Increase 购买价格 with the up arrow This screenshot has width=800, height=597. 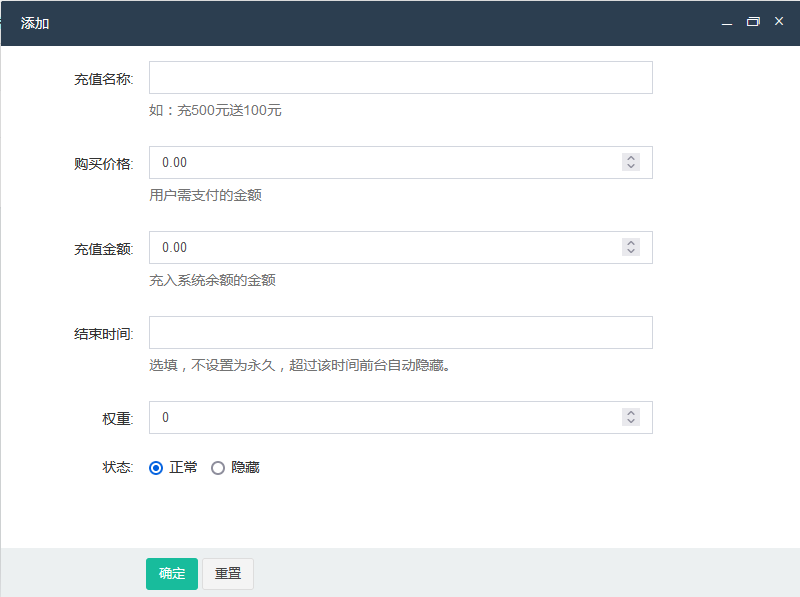pos(630,158)
